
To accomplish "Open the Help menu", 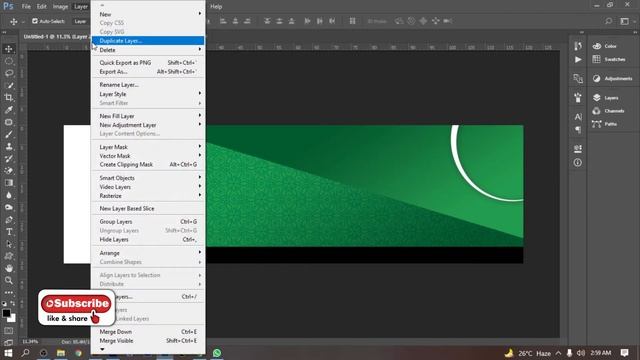I will 216,7.
